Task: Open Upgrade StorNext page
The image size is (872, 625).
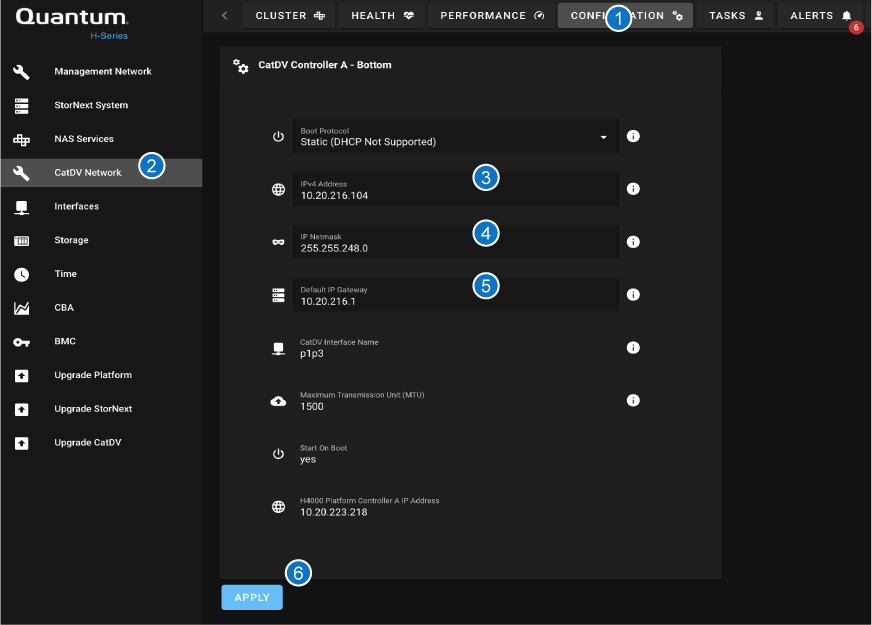Action: [x=101, y=409]
